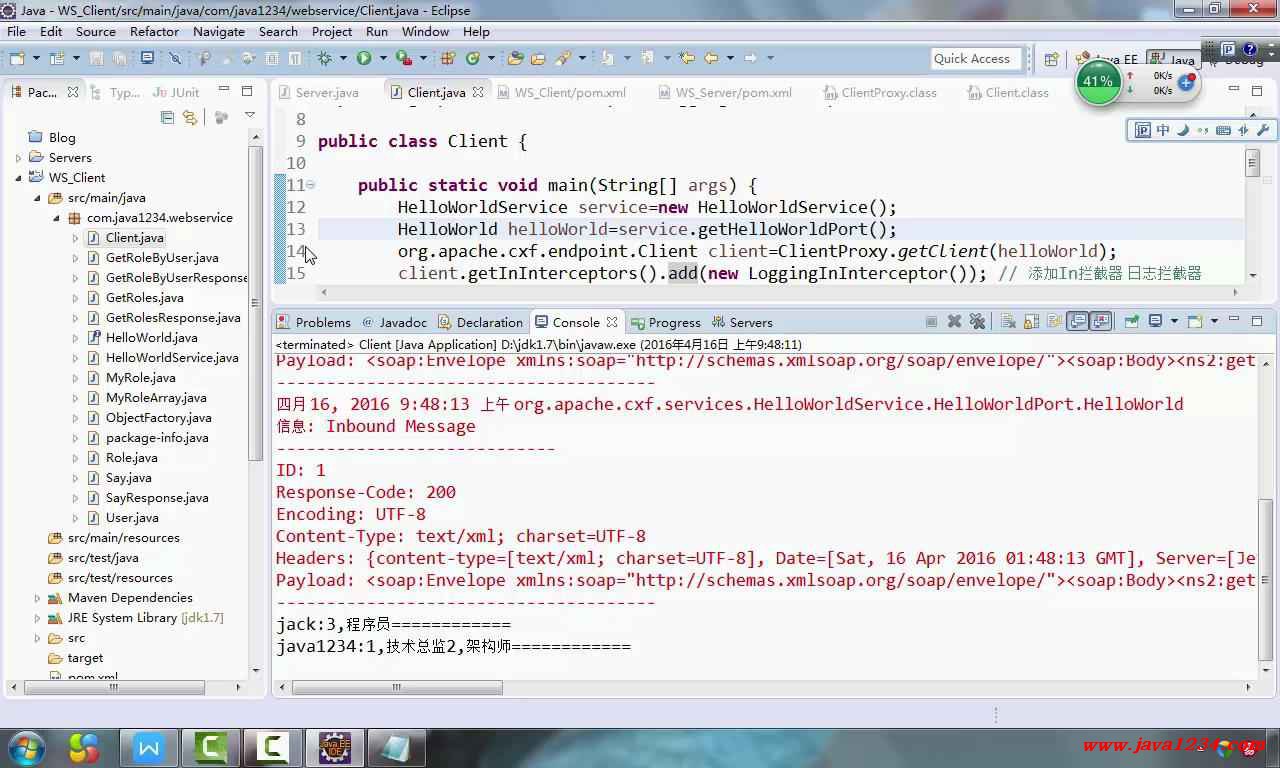Click the green Run button
The height and width of the screenshot is (768, 1280).
[364, 58]
